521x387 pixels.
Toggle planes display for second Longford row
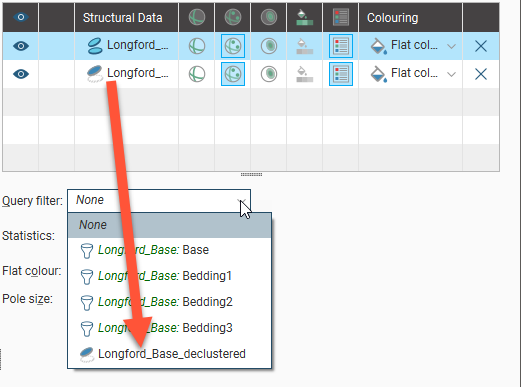tap(197, 74)
